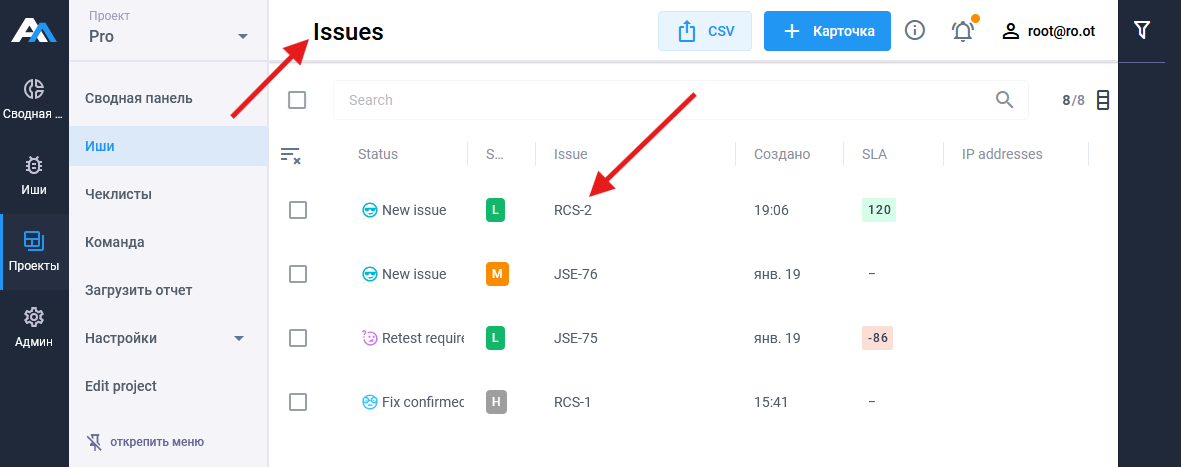
Task: Click the info circle icon
Action: tap(914, 31)
